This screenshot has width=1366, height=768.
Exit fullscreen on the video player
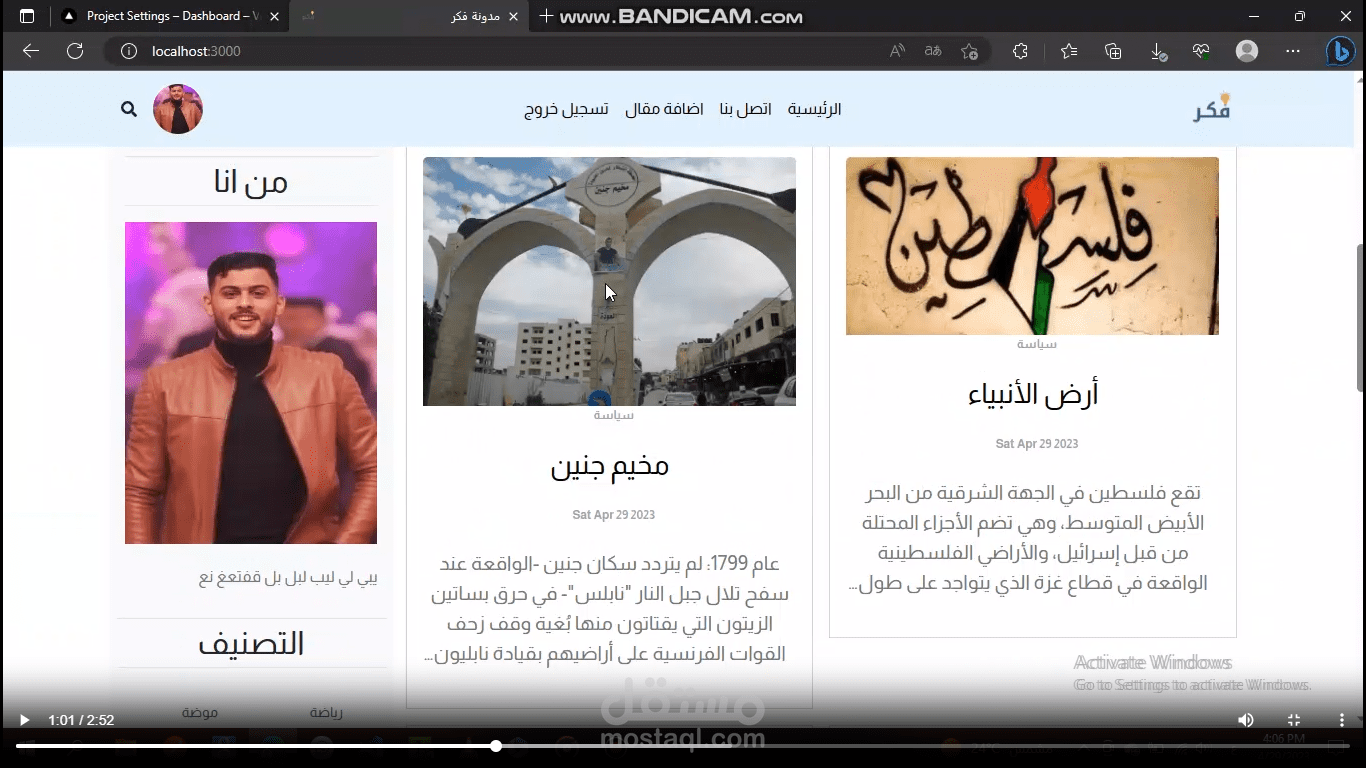1293,720
